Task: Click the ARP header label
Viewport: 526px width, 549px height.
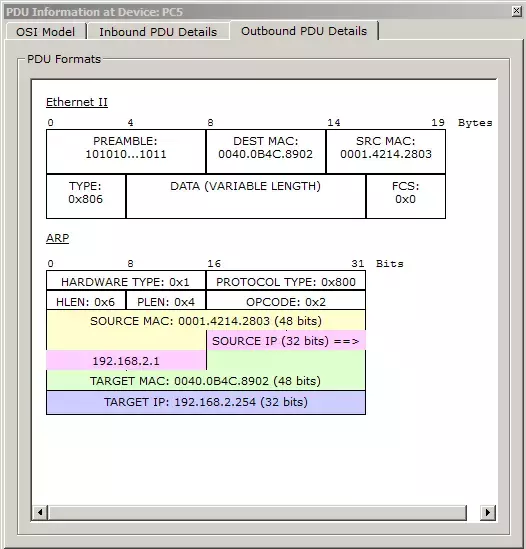Action: [57, 238]
